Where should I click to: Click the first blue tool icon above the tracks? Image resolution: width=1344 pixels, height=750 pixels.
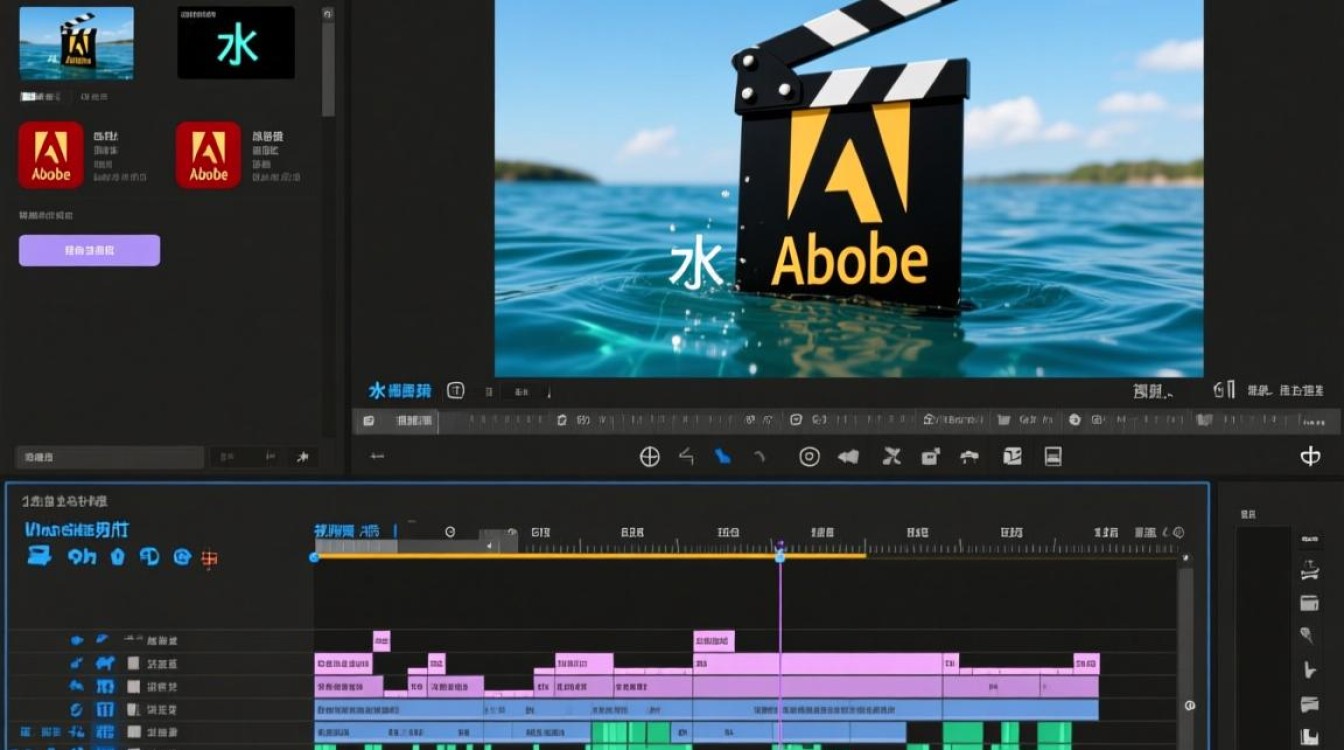[x=39, y=557]
